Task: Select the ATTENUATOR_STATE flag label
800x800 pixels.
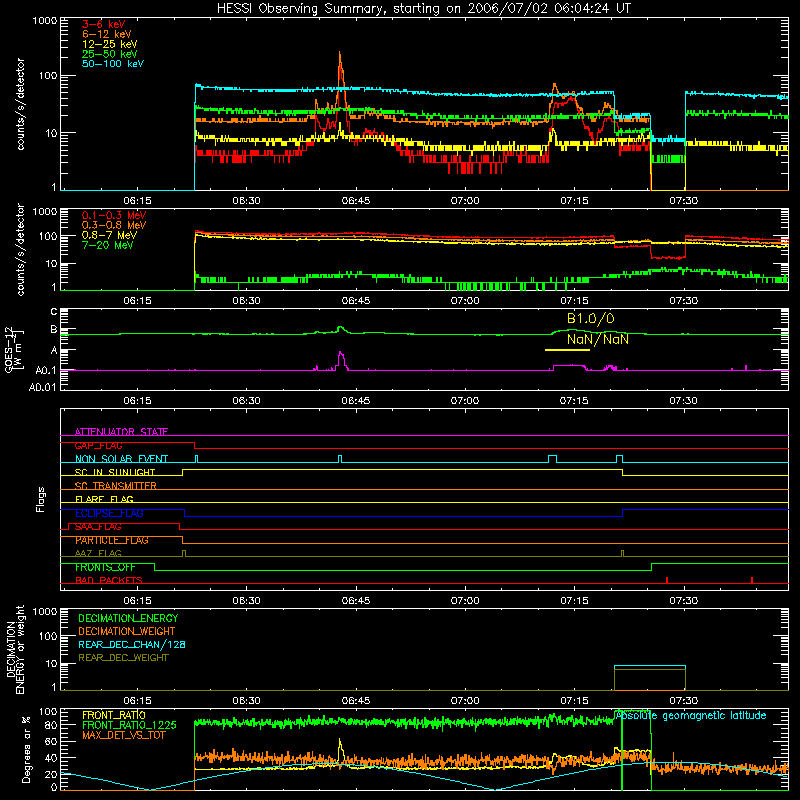Action: (121, 432)
